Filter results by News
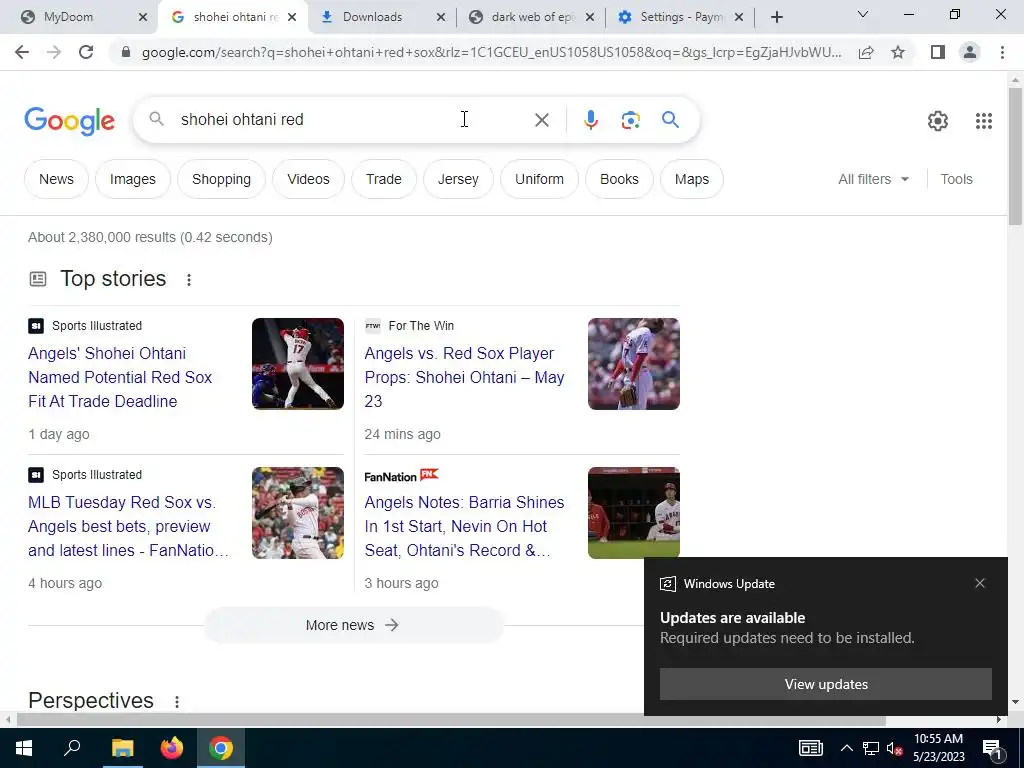The width and height of the screenshot is (1024, 768). click(x=56, y=179)
